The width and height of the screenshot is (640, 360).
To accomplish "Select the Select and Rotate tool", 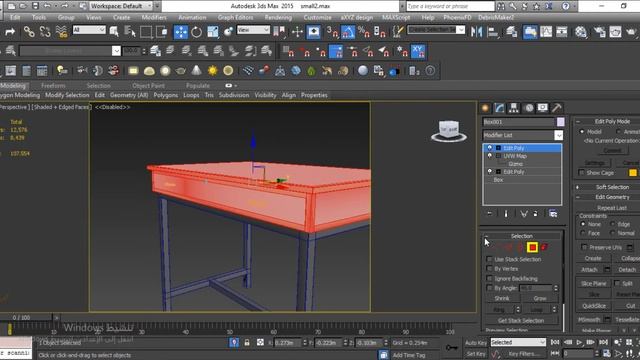I will pyautogui.click(x=196, y=32).
